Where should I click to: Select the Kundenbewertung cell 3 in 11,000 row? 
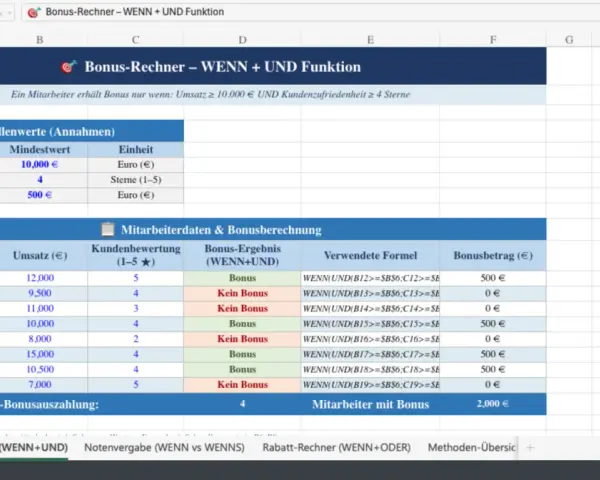tap(135, 309)
